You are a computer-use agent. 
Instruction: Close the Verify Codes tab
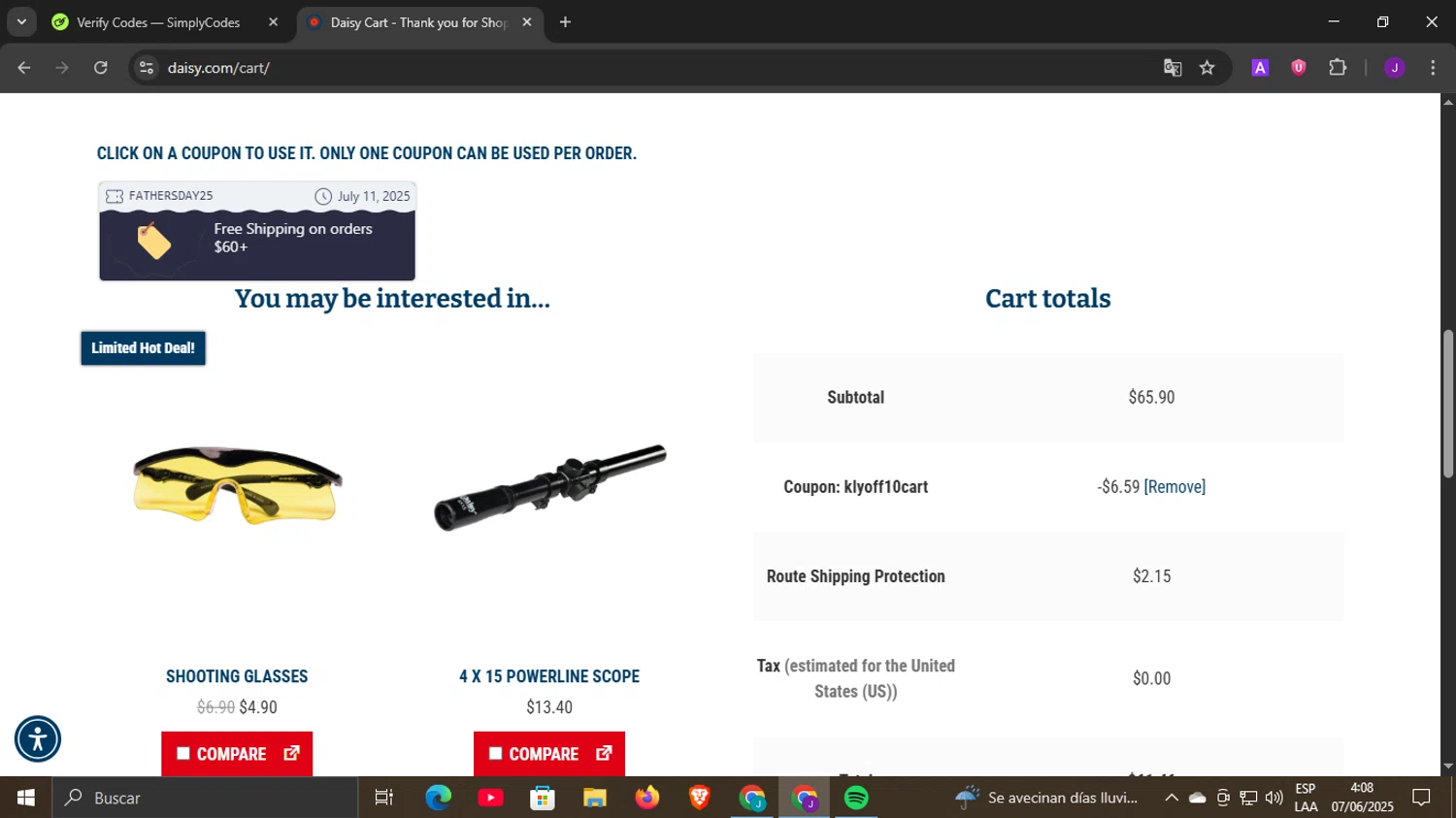pyautogui.click(x=274, y=21)
